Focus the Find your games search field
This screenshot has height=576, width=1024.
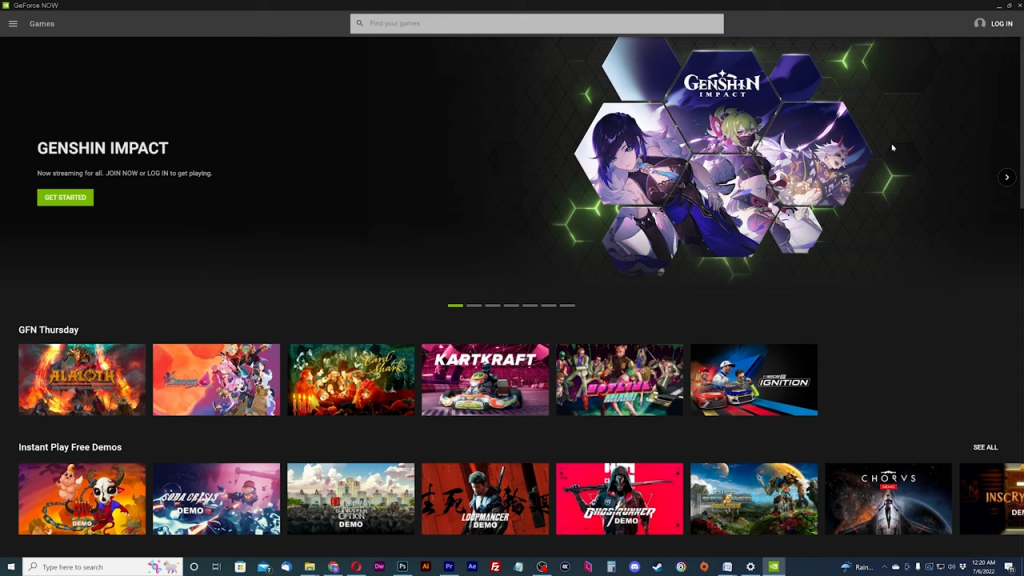tap(537, 24)
